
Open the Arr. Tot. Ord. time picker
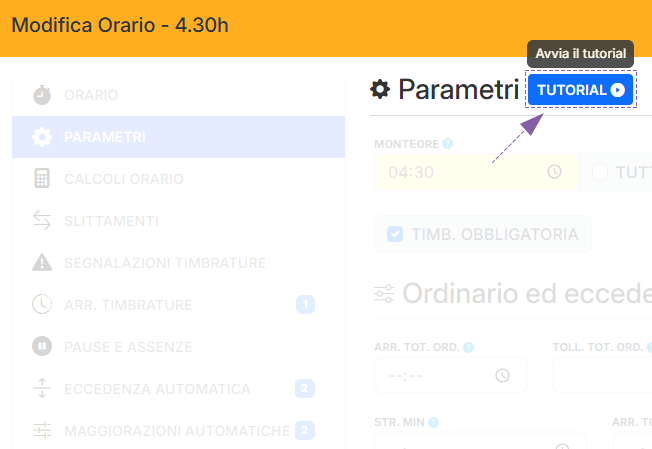(x=502, y=376)
